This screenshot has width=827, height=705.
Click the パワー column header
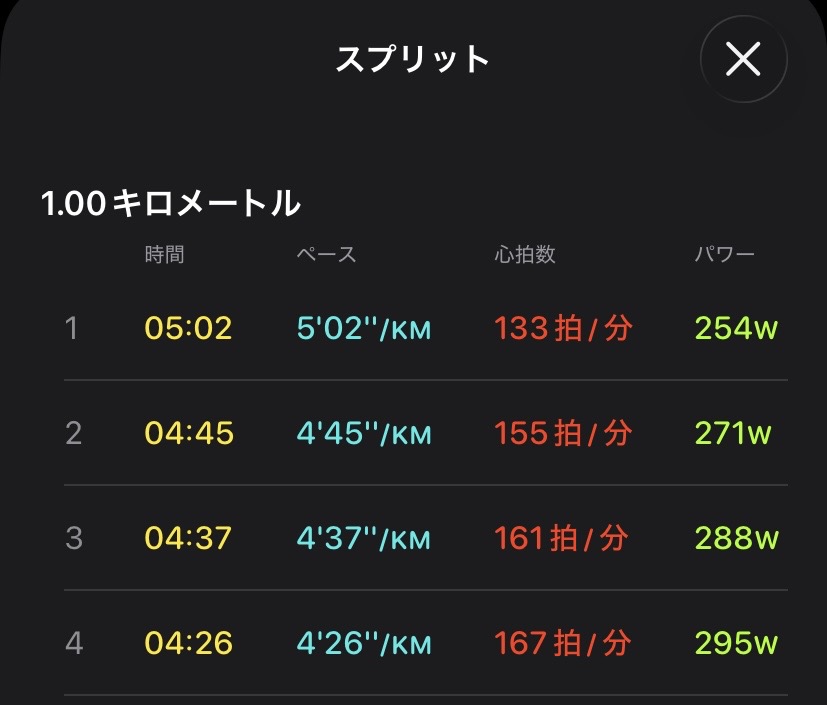[725, 255]
